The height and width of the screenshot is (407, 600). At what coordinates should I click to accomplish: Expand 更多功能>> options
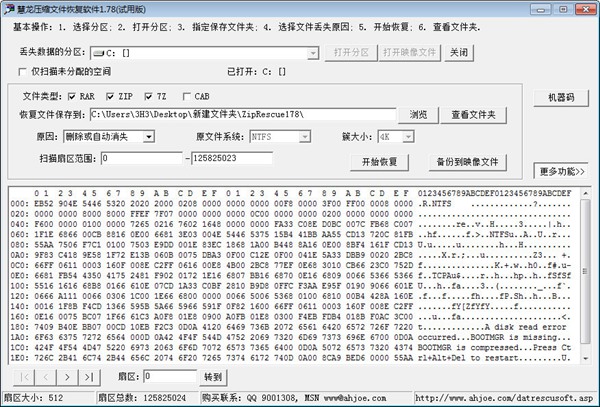point(561,171)
